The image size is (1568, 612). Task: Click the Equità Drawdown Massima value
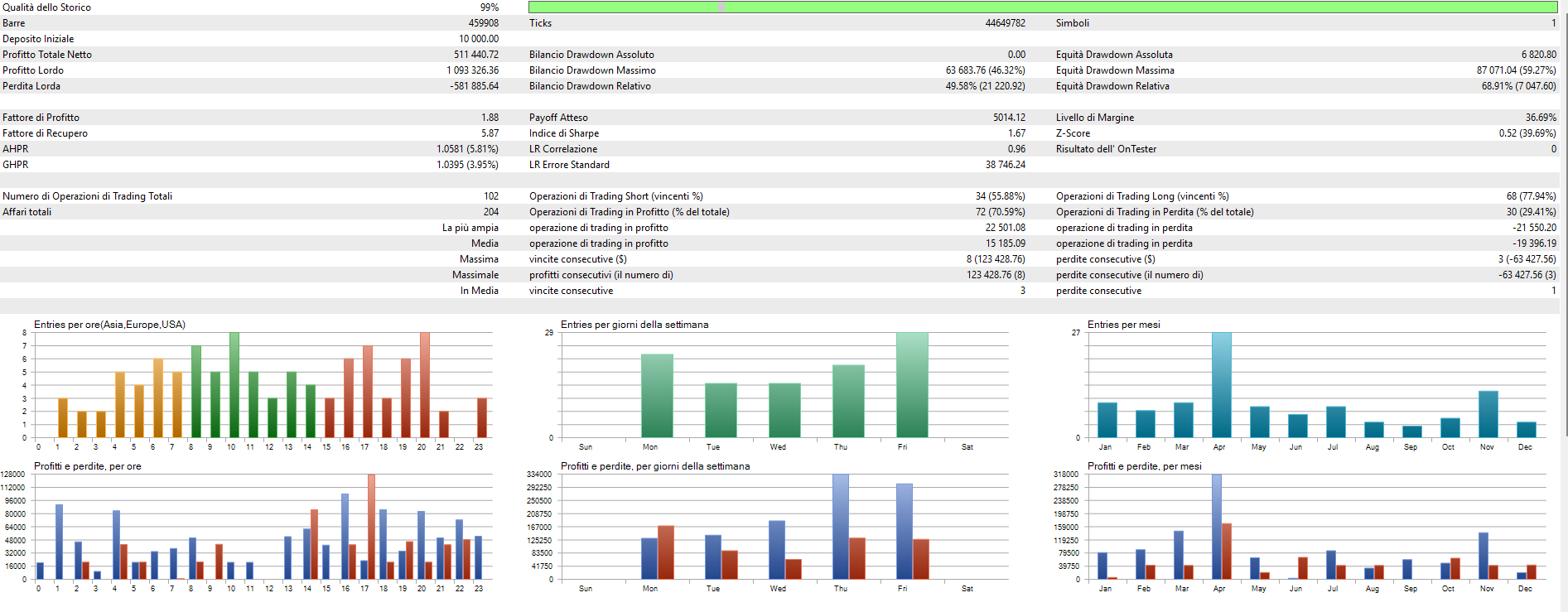tap(1516, 70)
